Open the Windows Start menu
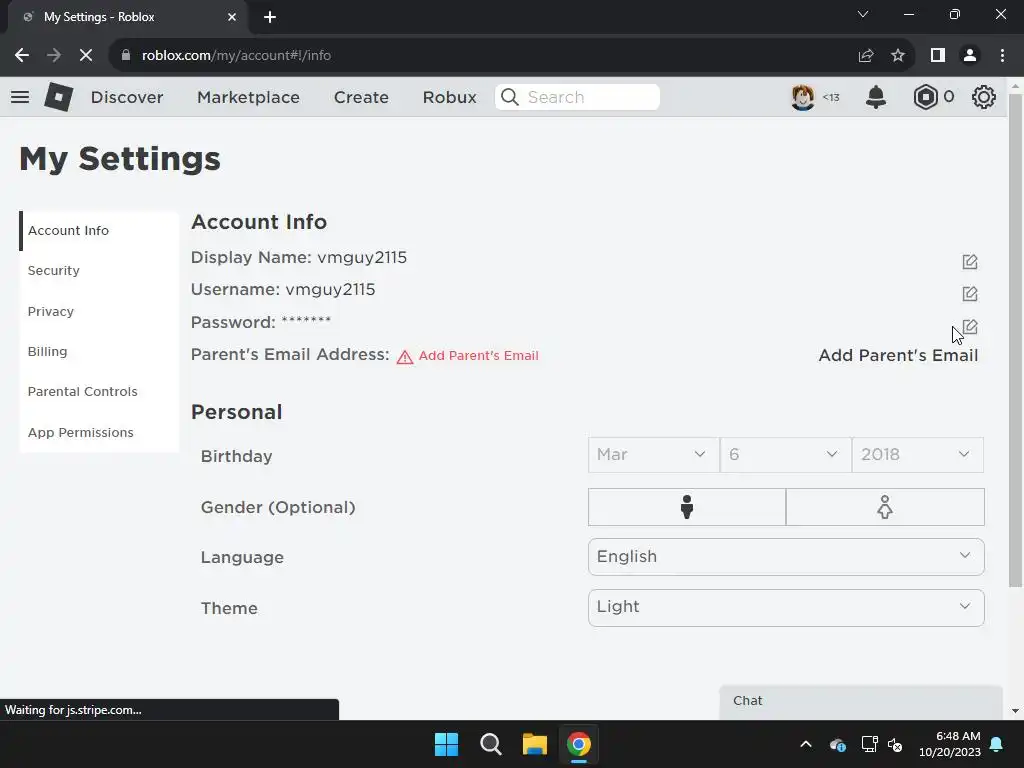The image size is (1024, 768). (447, 744)
